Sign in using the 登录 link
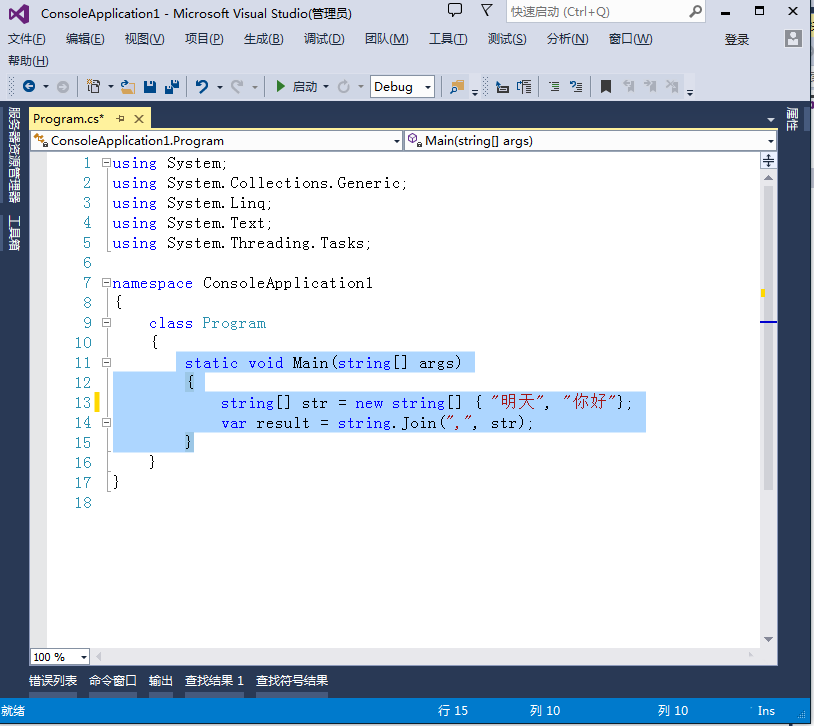The width and height of the screenshot is (814, 726). point(737,38)
